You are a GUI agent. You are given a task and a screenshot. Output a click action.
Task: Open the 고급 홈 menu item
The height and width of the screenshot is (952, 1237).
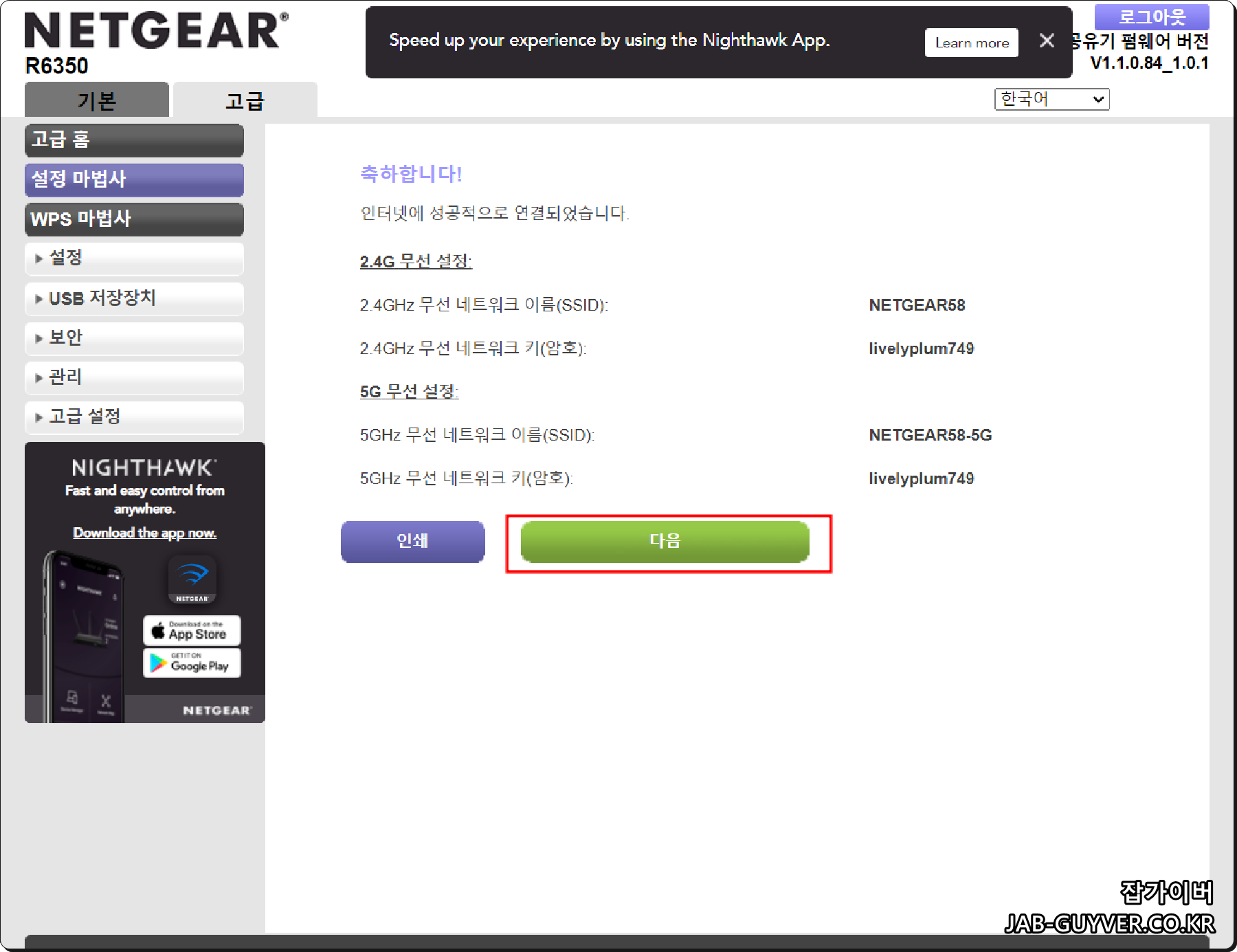tap(134, 140)
